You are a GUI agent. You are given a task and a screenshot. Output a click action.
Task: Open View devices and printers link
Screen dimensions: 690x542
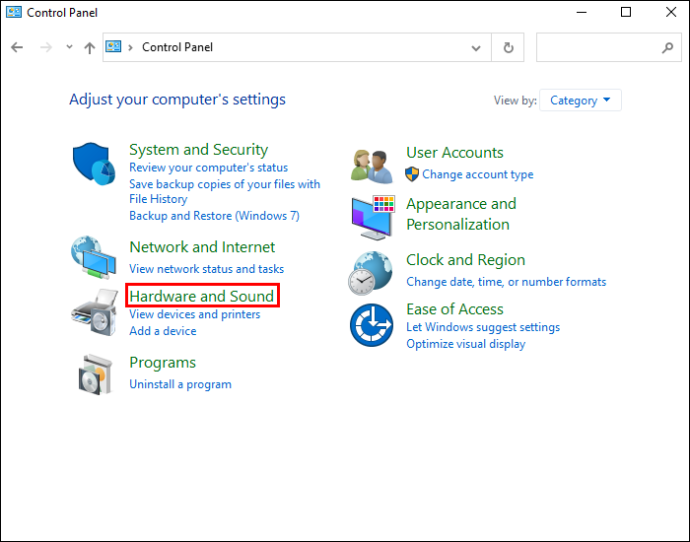click(194, 314)
